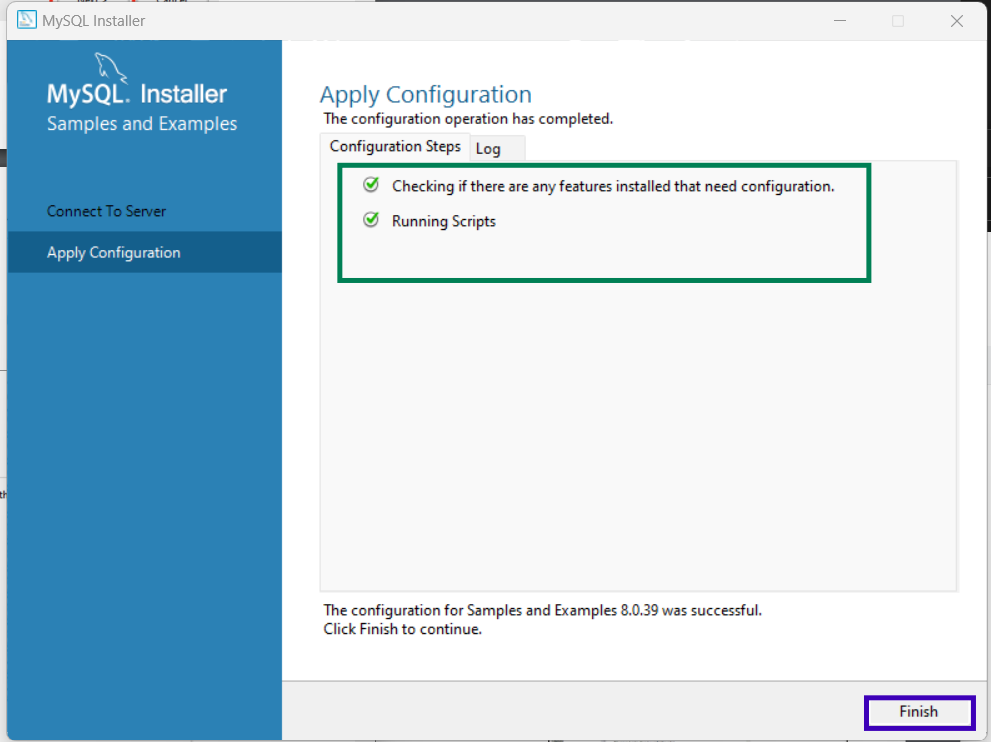The height and width of the screenshot is (742, 991).
Task: Open the Connect To Server step
Action: coord(145,211)
